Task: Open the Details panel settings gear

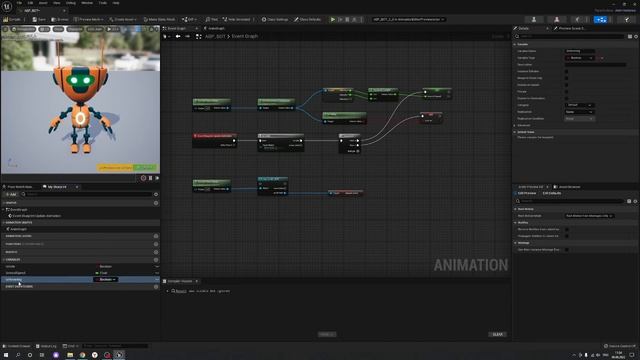Action: (x=636, y=36)
